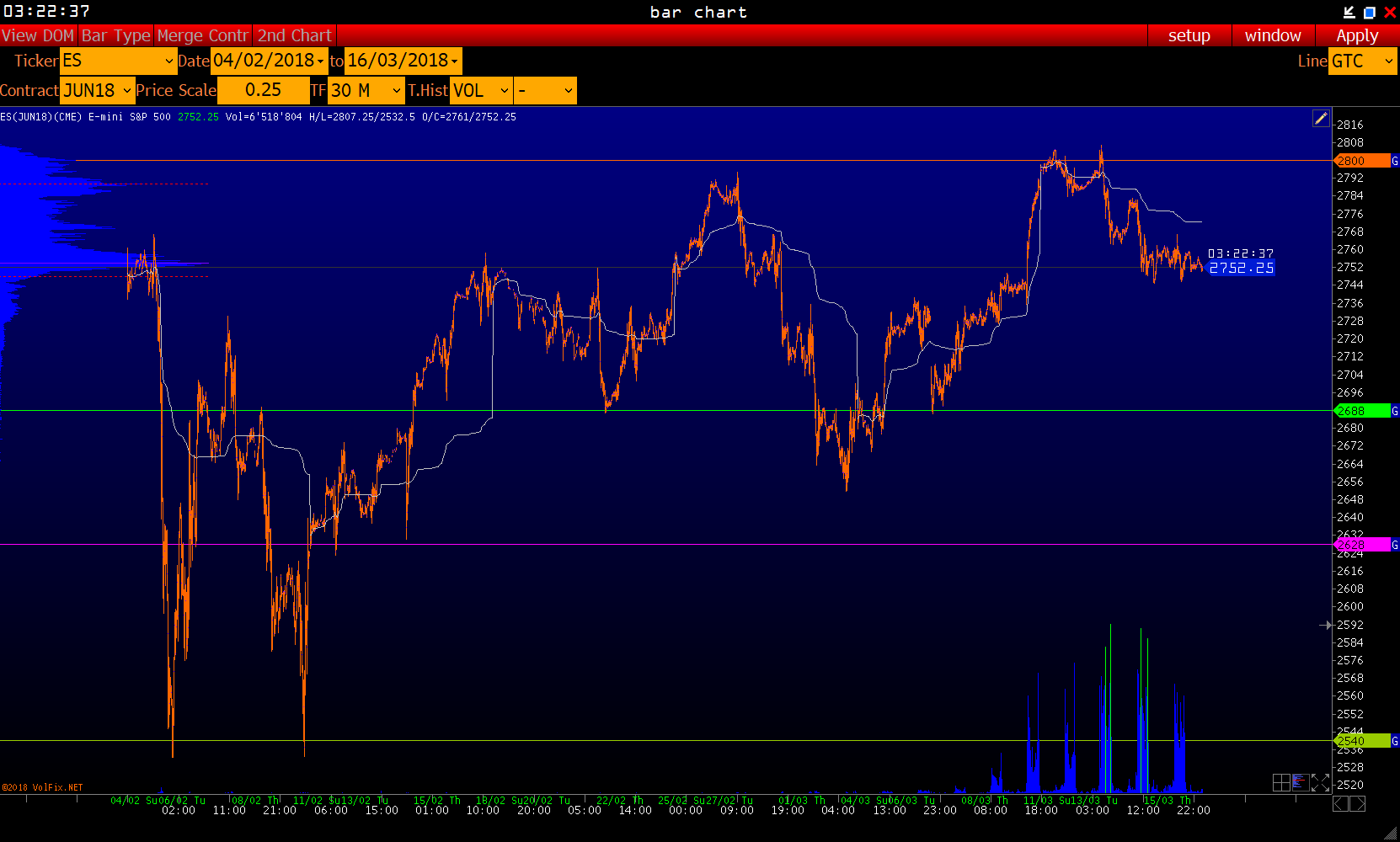Expand the T.Hist VOL dropdown
This screenshot has height=842, width=1400.
[x=481, y=91]
